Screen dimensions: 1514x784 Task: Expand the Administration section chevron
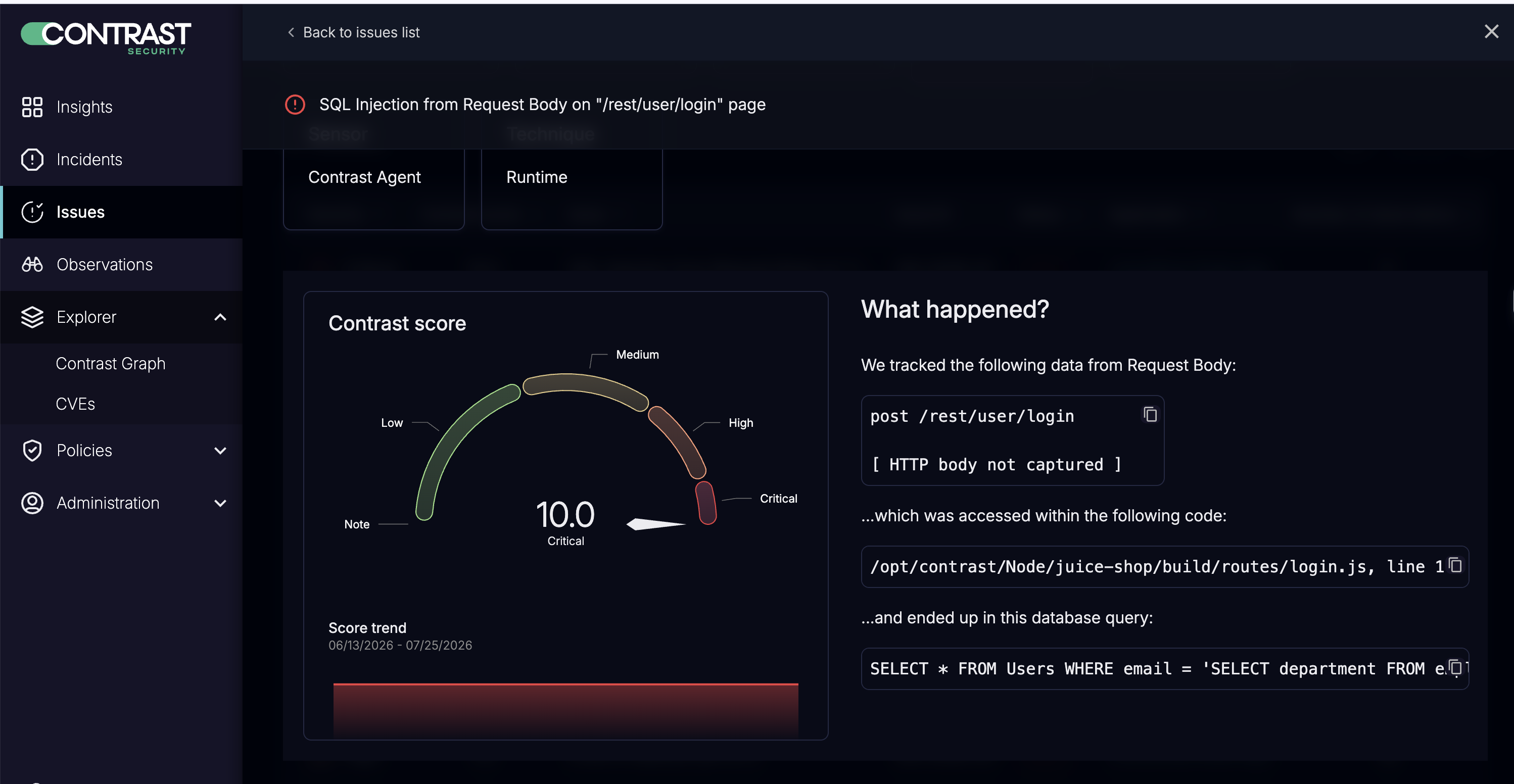pos(220,503)
